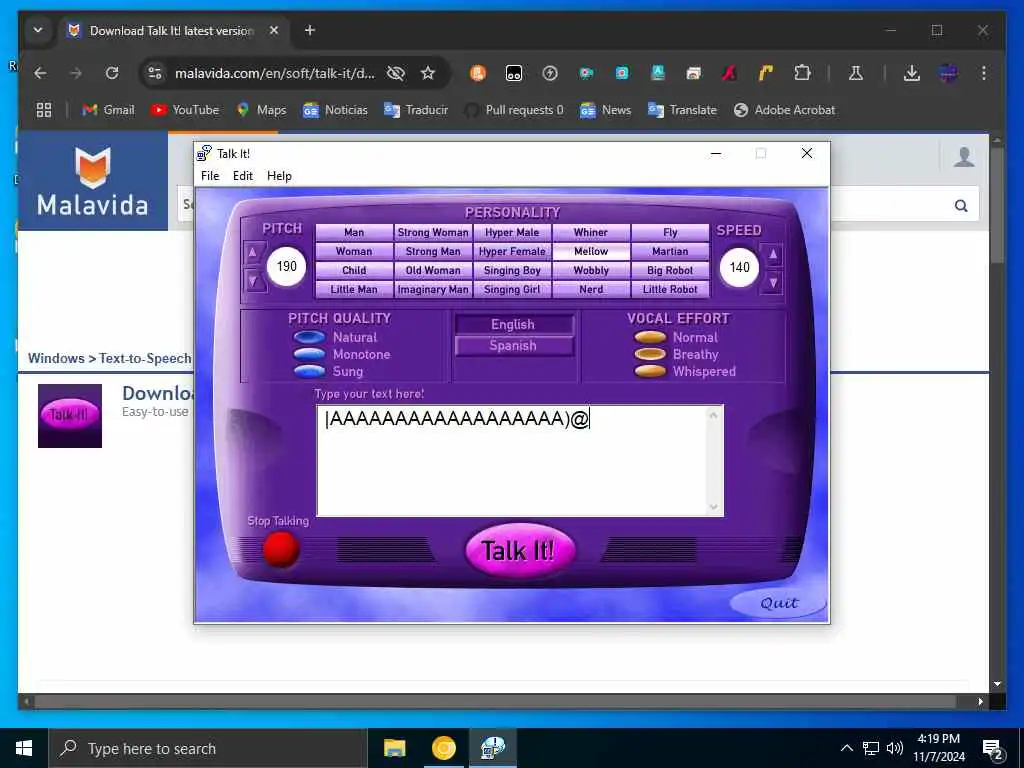Image resolution: width=1024 pixels, height=768 pixels.
Task: Select Strong Man personality
Action: coord(433,251)
